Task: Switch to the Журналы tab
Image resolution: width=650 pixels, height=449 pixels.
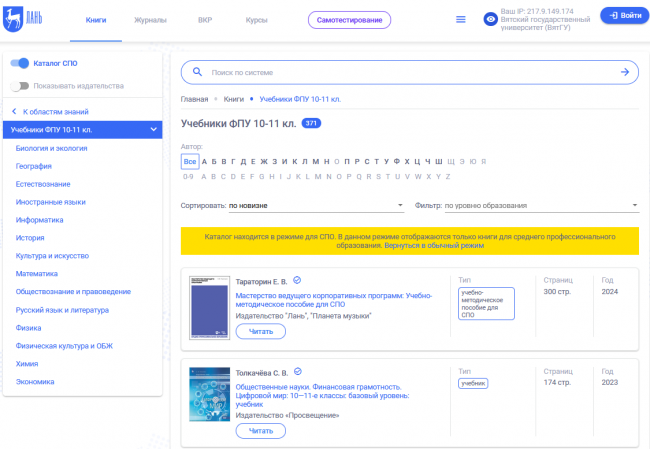Action: (150, 19)
